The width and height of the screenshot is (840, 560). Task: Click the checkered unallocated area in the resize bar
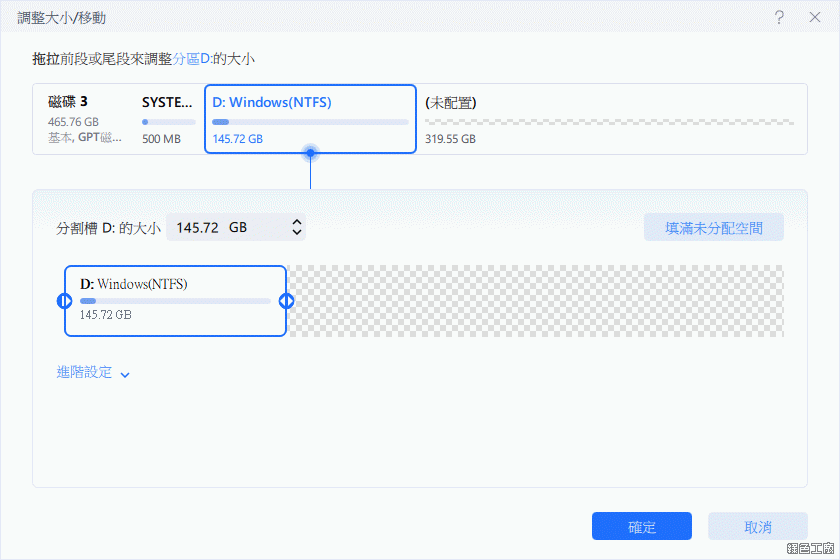click(536, 300)
